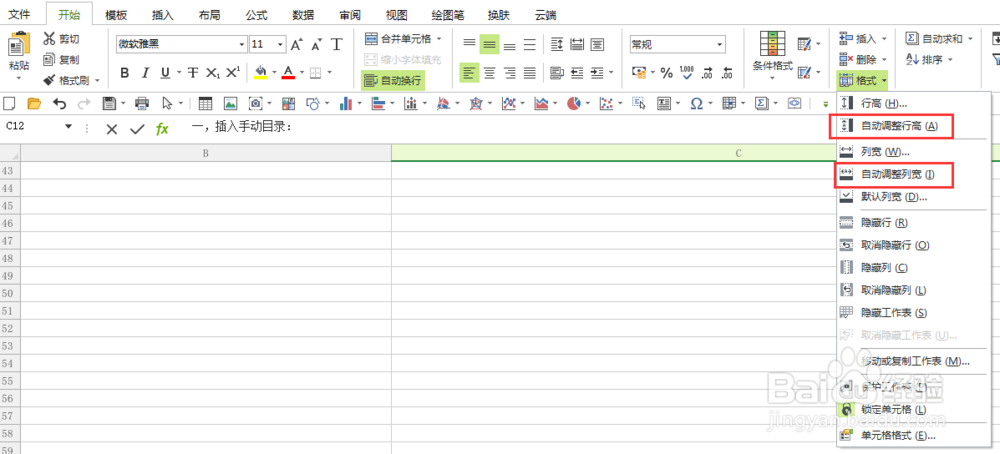Pick the red font color A
Screen dimensions: 1000x454
pos(288,73)
